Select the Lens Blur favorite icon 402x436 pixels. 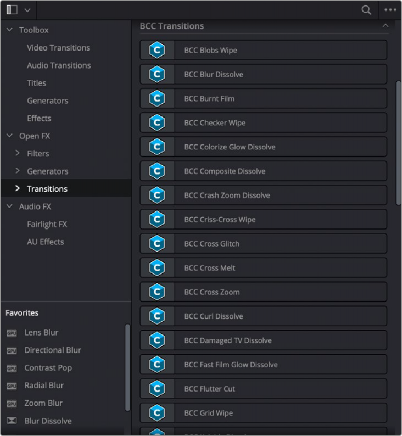[x=12, y=333]
